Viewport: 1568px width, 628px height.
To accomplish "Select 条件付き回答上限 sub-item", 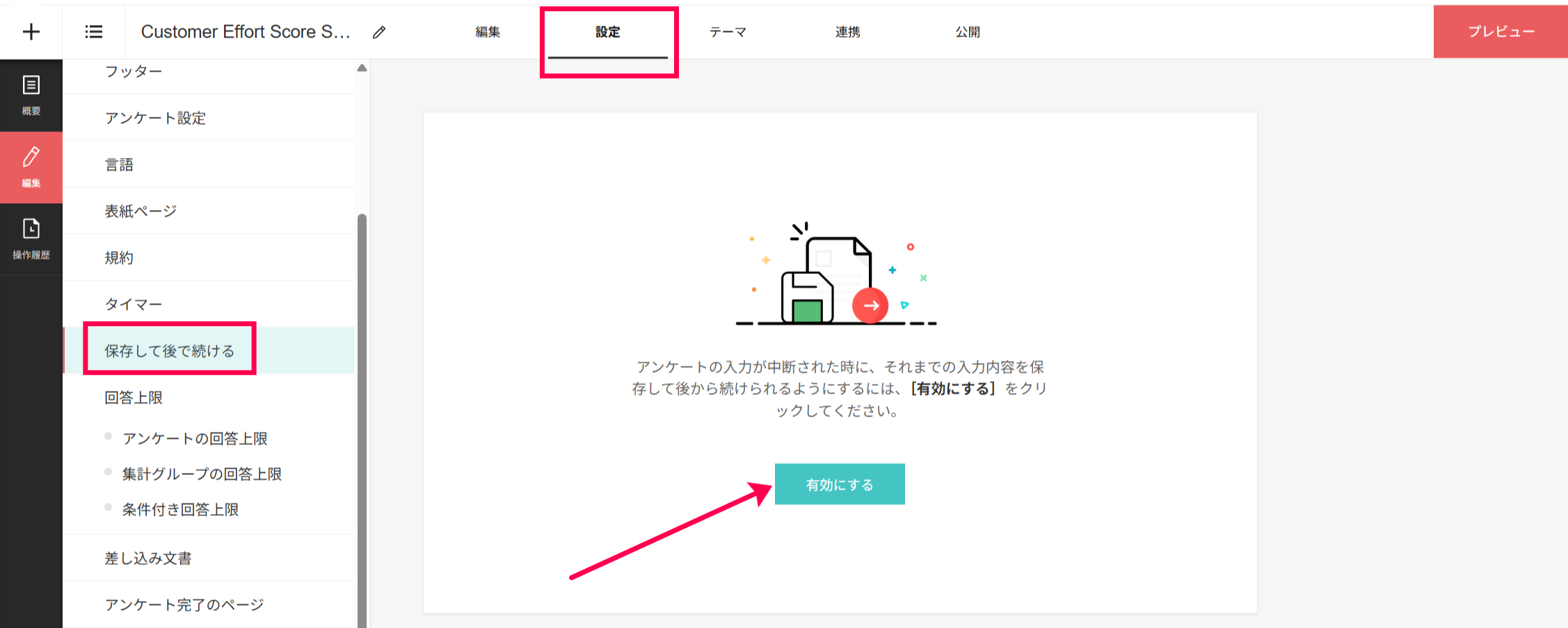I will tap(181, 509).
